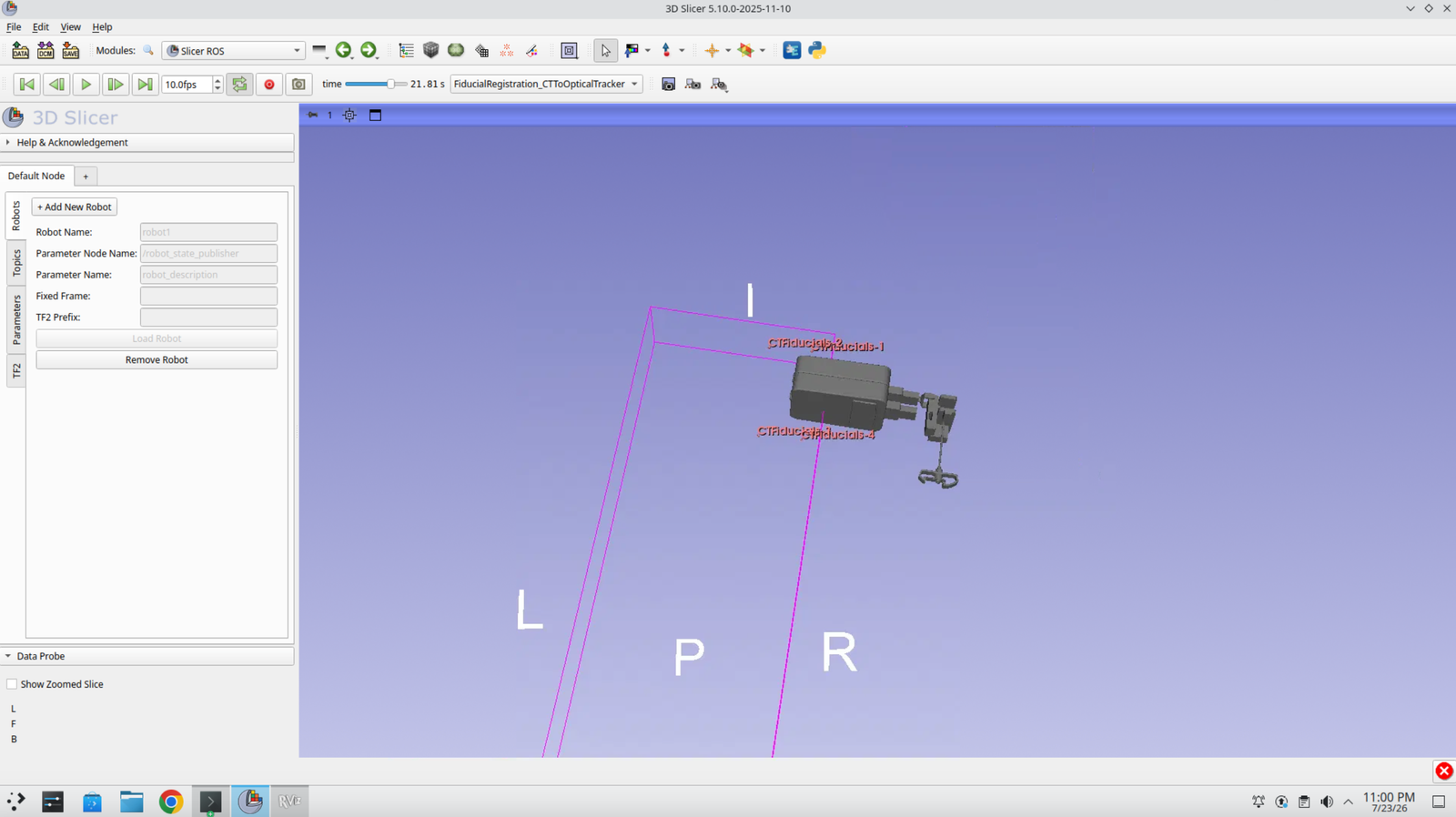Select the Default Node tab
The height and width of the screenshot is (817, 1456).
pos(36,177)
